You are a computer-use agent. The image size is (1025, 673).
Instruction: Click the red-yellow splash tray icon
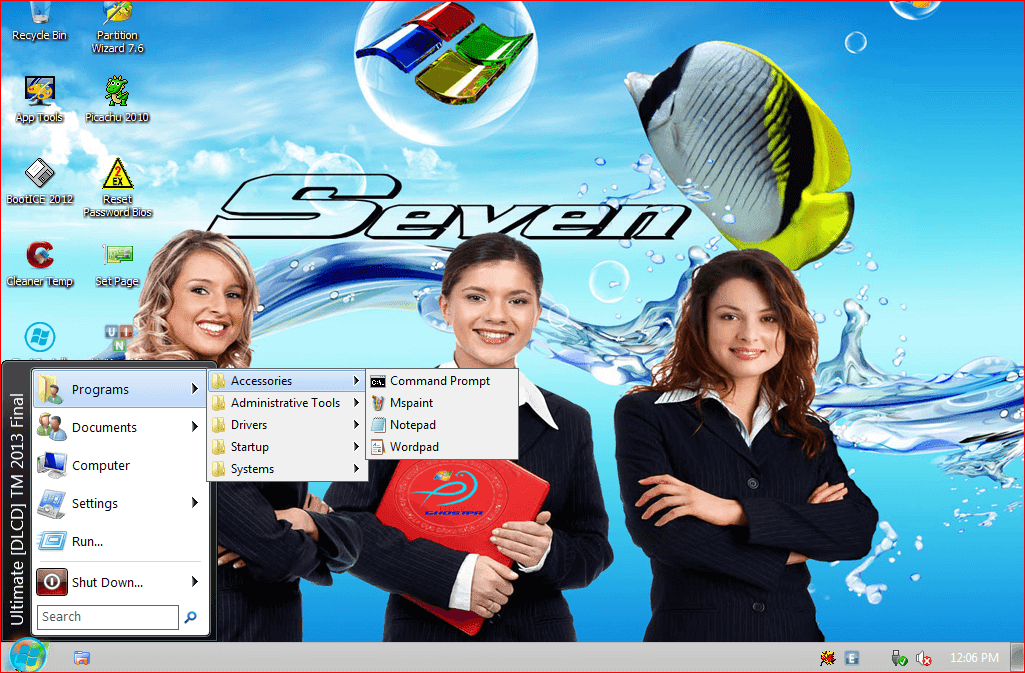pyautogui.click(x=828, y=658)
